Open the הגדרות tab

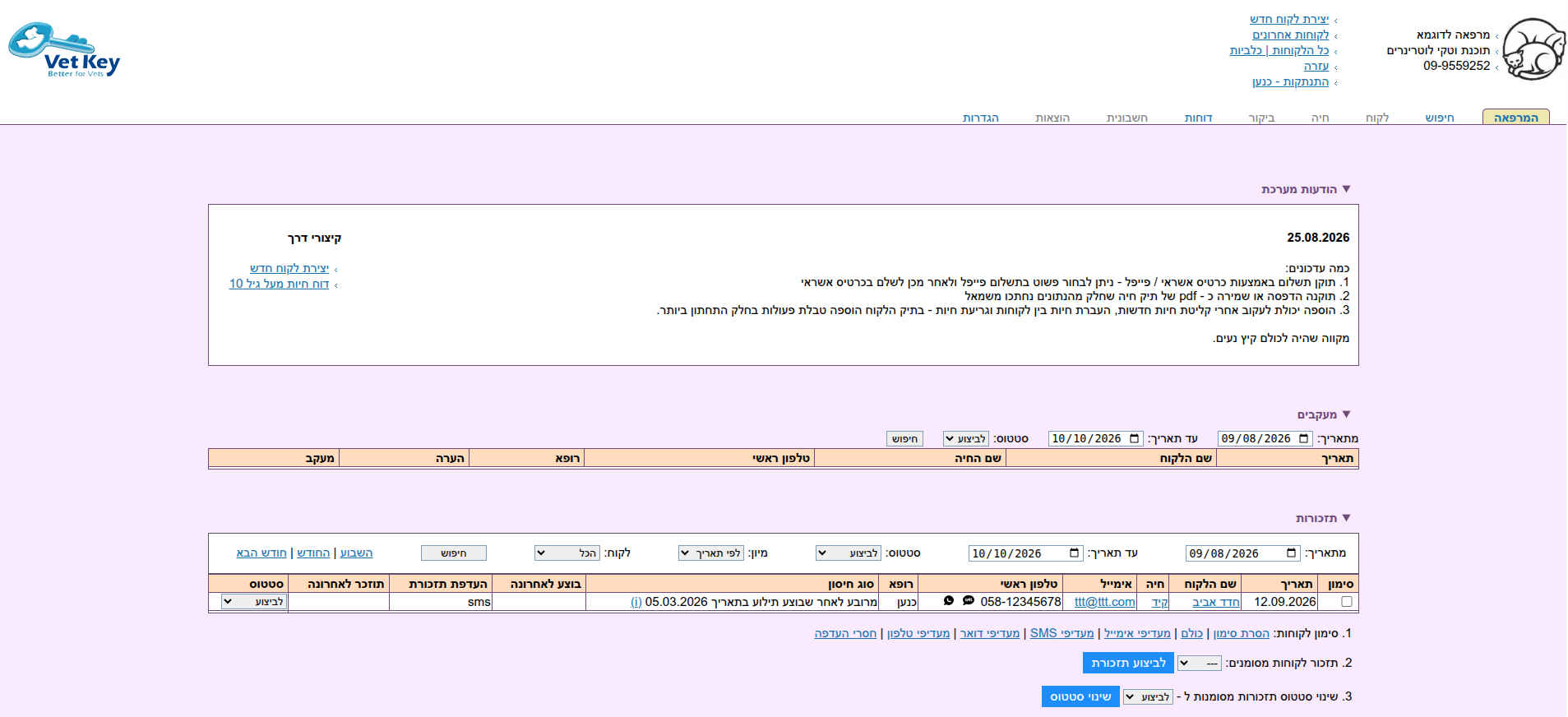point(981,118)
